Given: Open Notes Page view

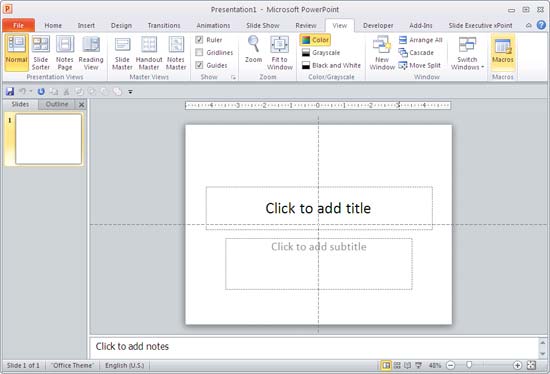Looking at the screenshot, I should 65,53.
